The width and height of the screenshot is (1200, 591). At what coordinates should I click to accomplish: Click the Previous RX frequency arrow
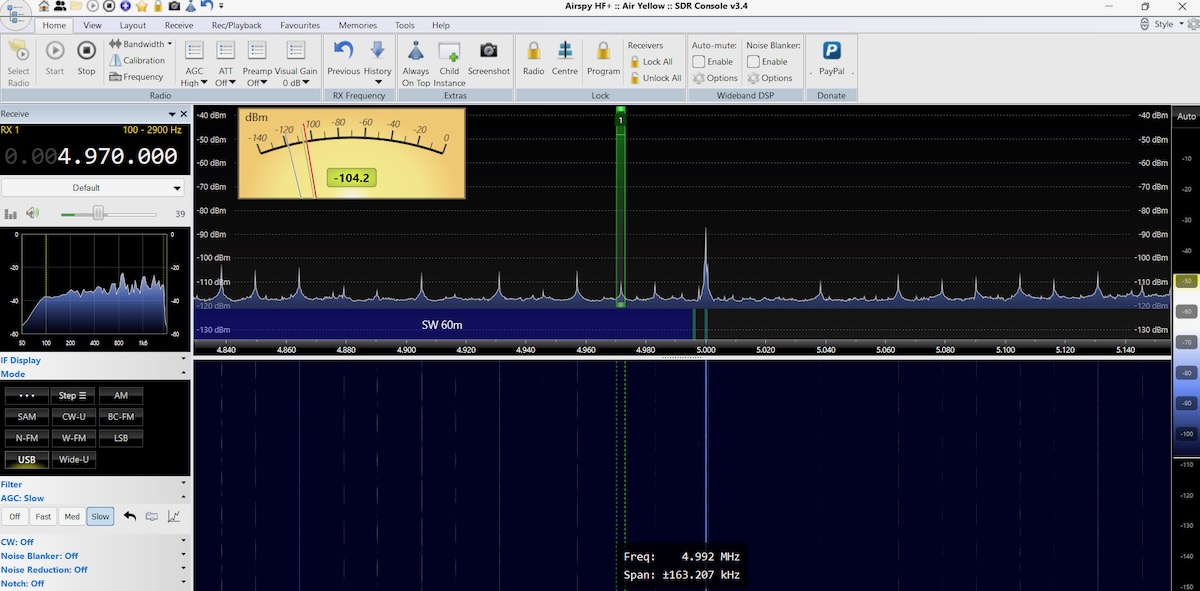(x=343, y=52)
